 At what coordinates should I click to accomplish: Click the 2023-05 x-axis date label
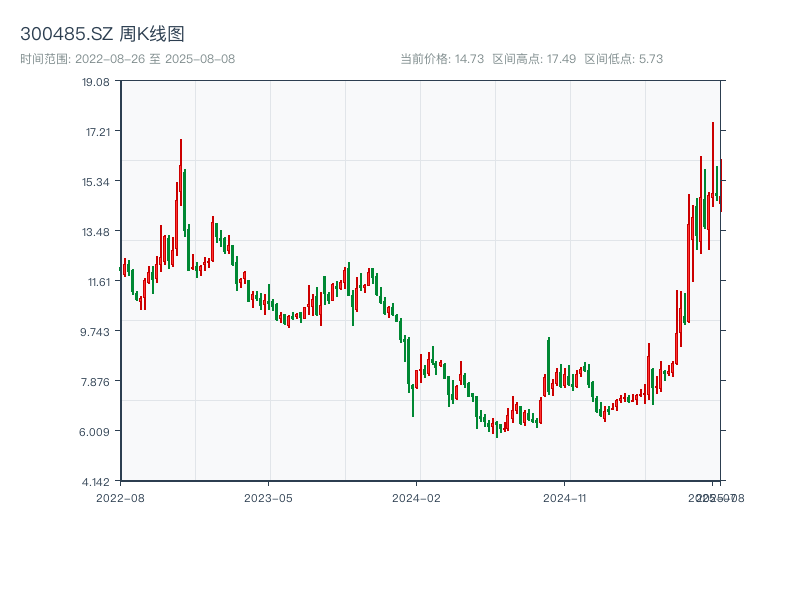click(x=269, y=497)
